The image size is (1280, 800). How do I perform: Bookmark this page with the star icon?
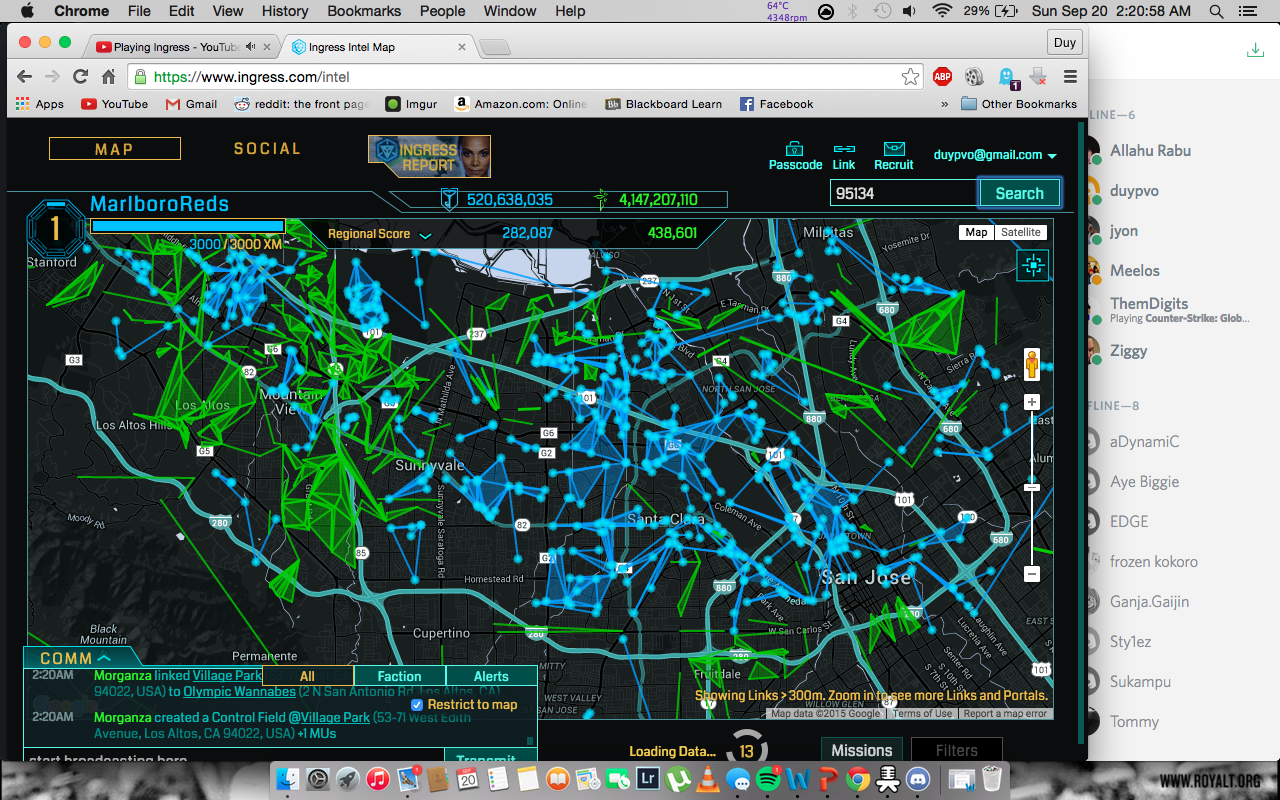[910, 77]
